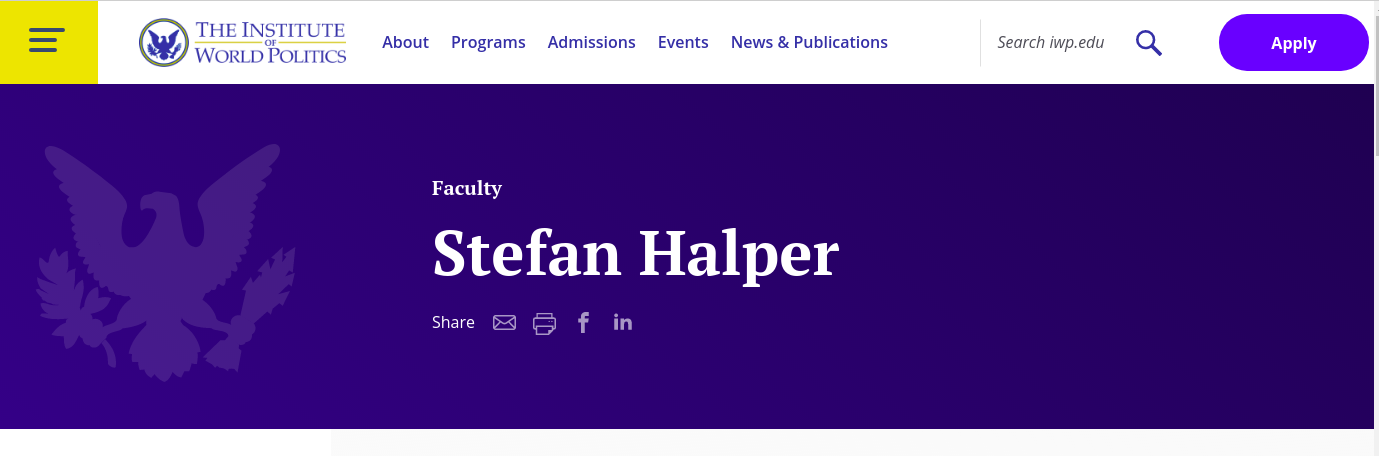1379x456 pixels.
Task: Open News & Publications
Action: click(809, 42)
